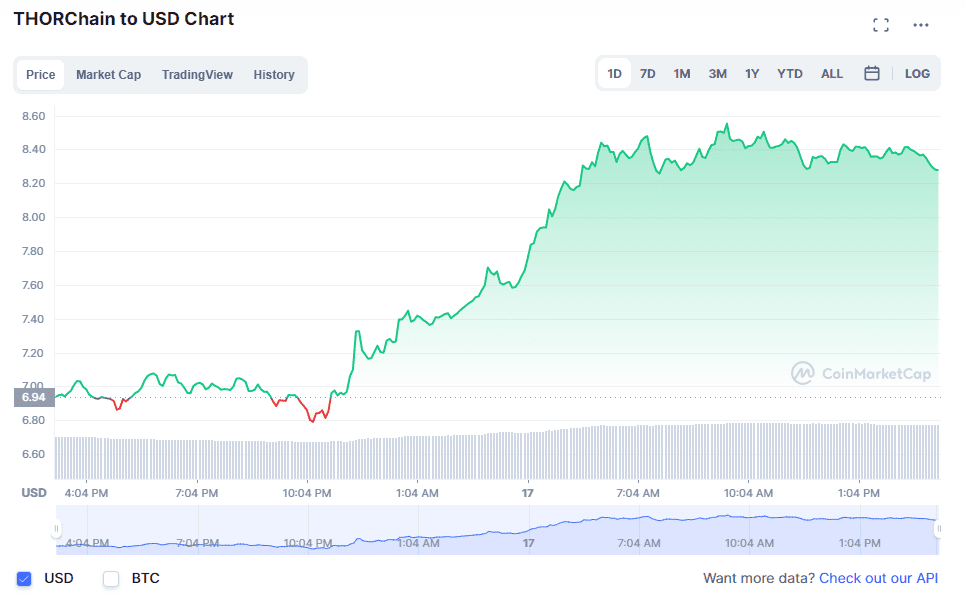Switch to the Market Cap tab

(x=108, y=74)
